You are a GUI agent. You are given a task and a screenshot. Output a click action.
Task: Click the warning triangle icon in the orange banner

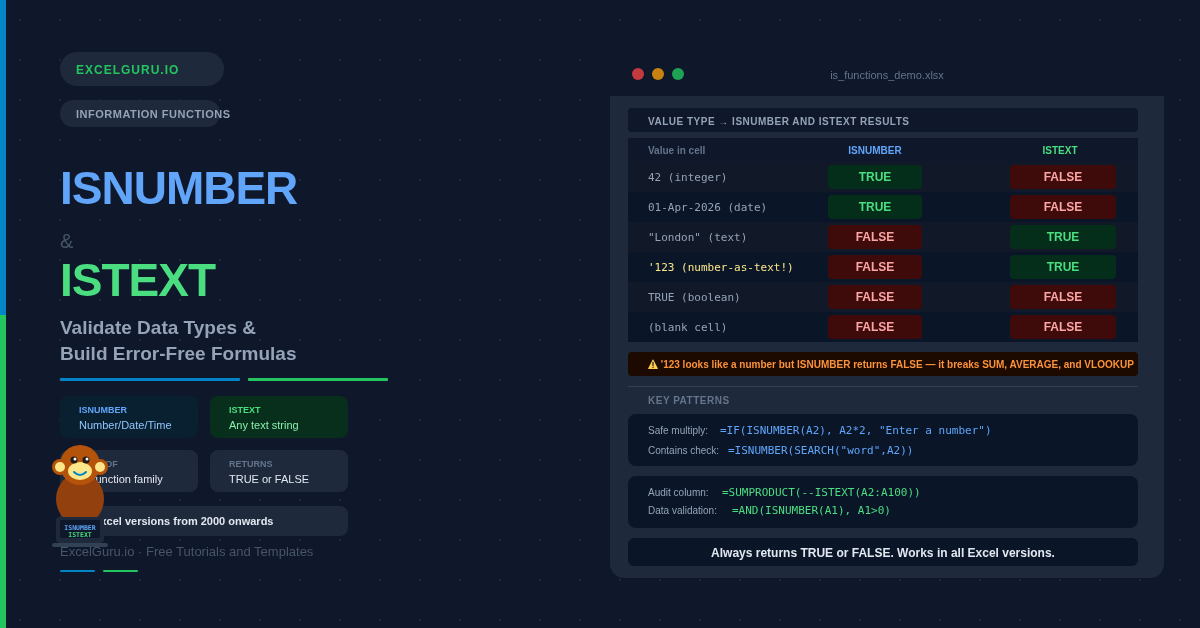click(x=653, y=365)
